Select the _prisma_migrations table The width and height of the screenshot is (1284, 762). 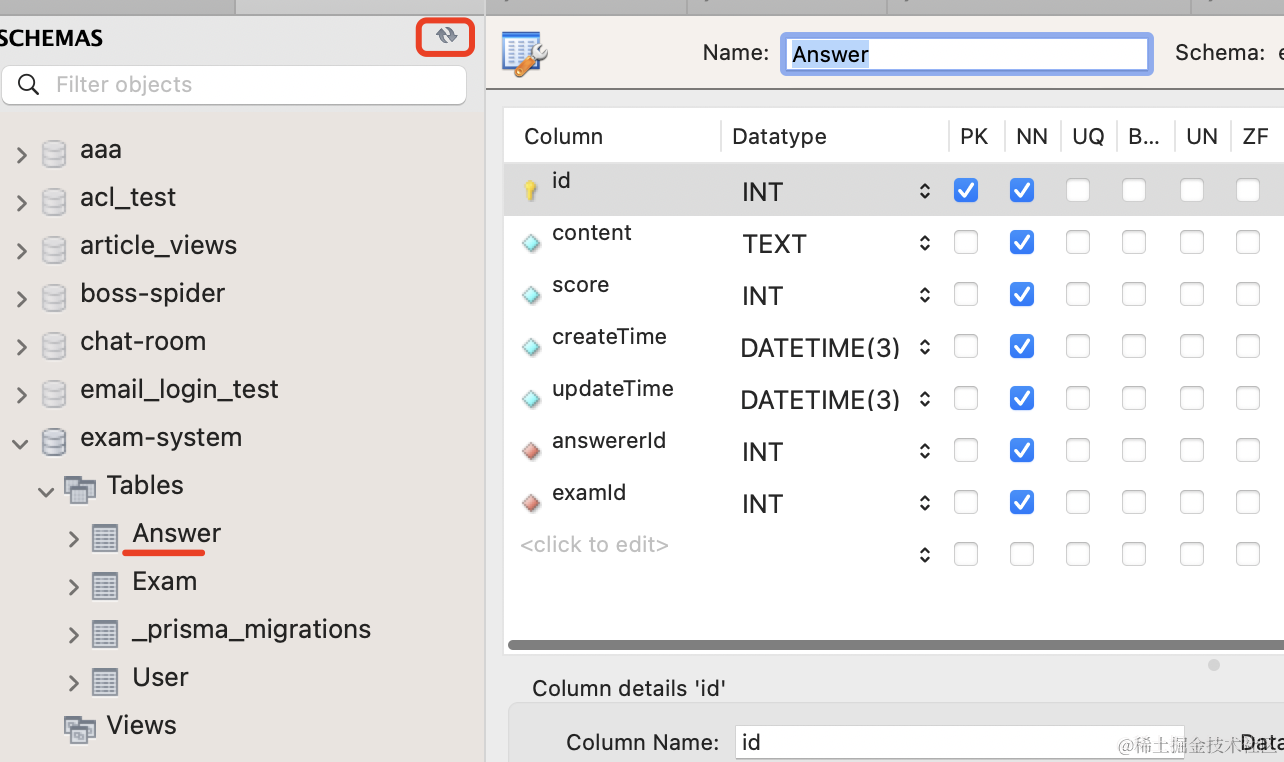pos(251,630)
